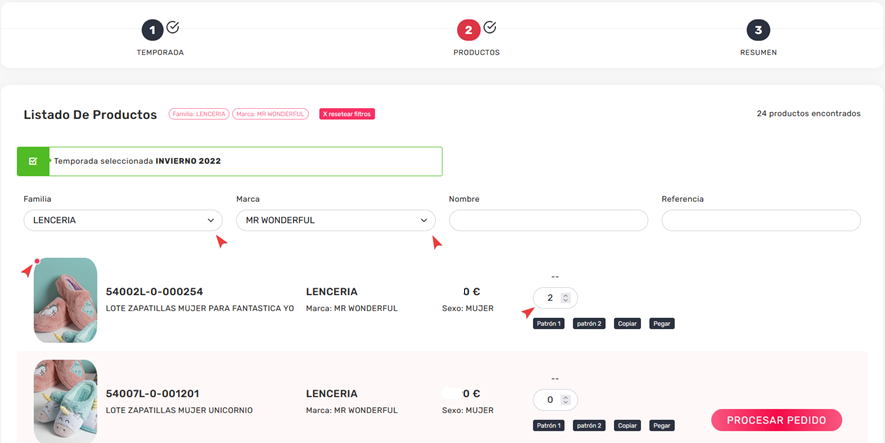Image resolution: width=885 pixels, height=443 pixels.
Task: Apply 'Patrón 1' to product 54002L-0-000254
Action: click(549, 324)
